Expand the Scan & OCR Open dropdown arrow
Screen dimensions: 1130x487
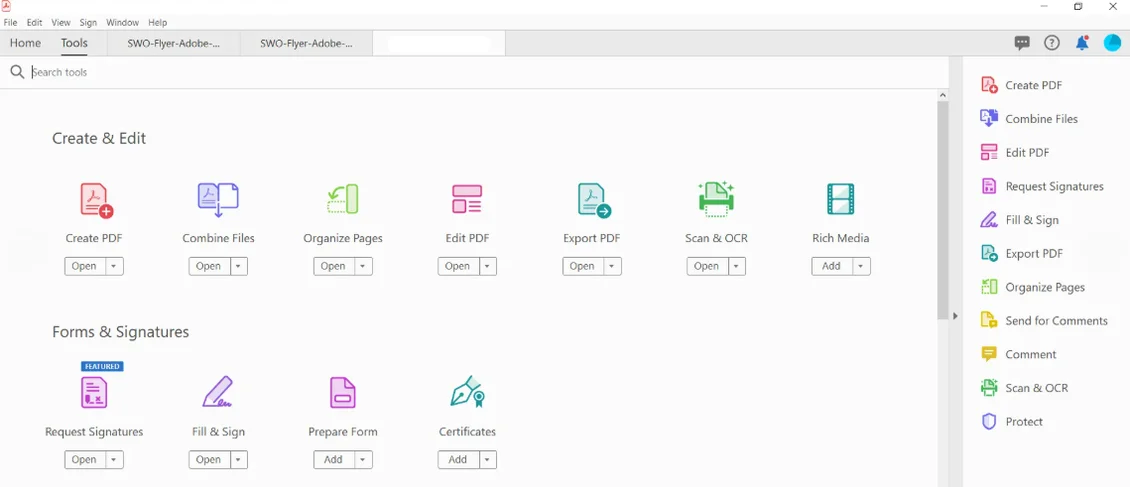pos(737,266)
